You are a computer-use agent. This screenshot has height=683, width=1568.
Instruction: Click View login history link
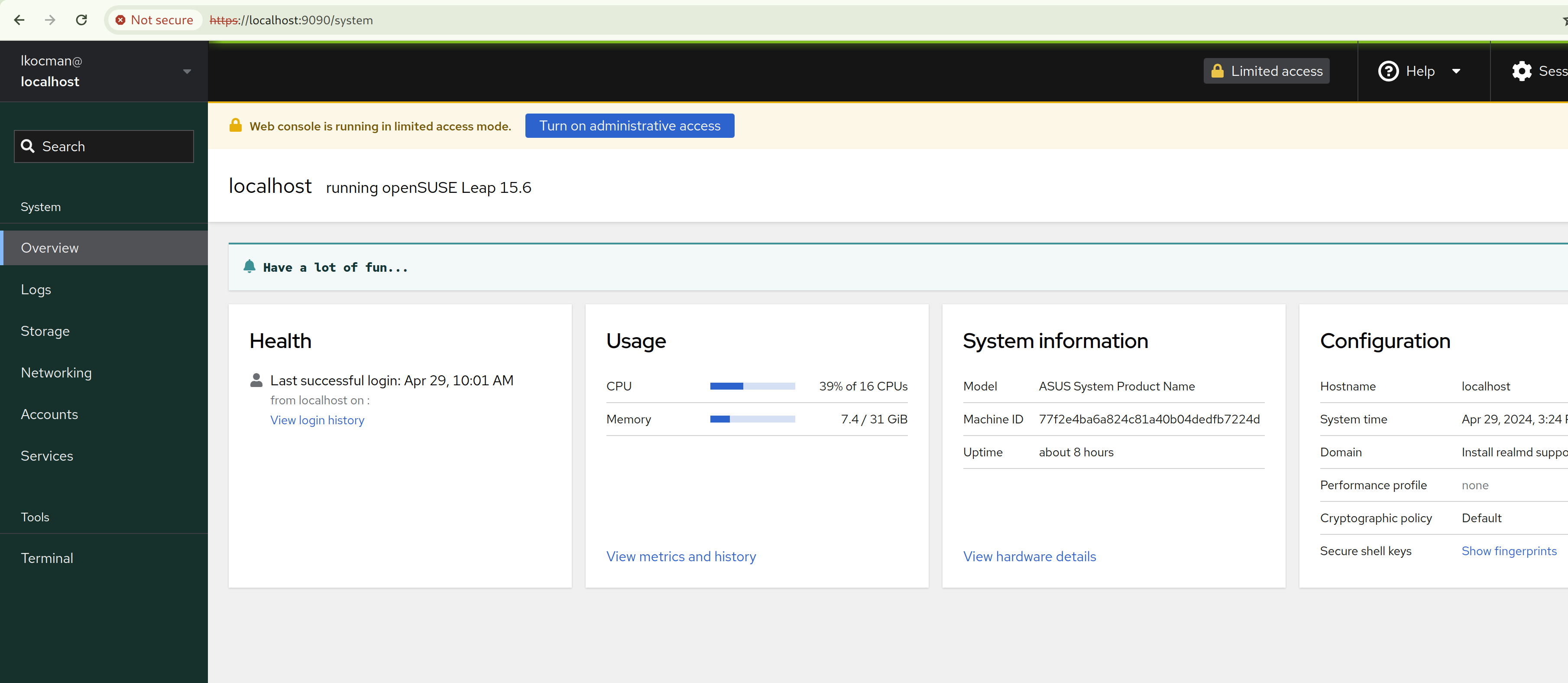317,420
